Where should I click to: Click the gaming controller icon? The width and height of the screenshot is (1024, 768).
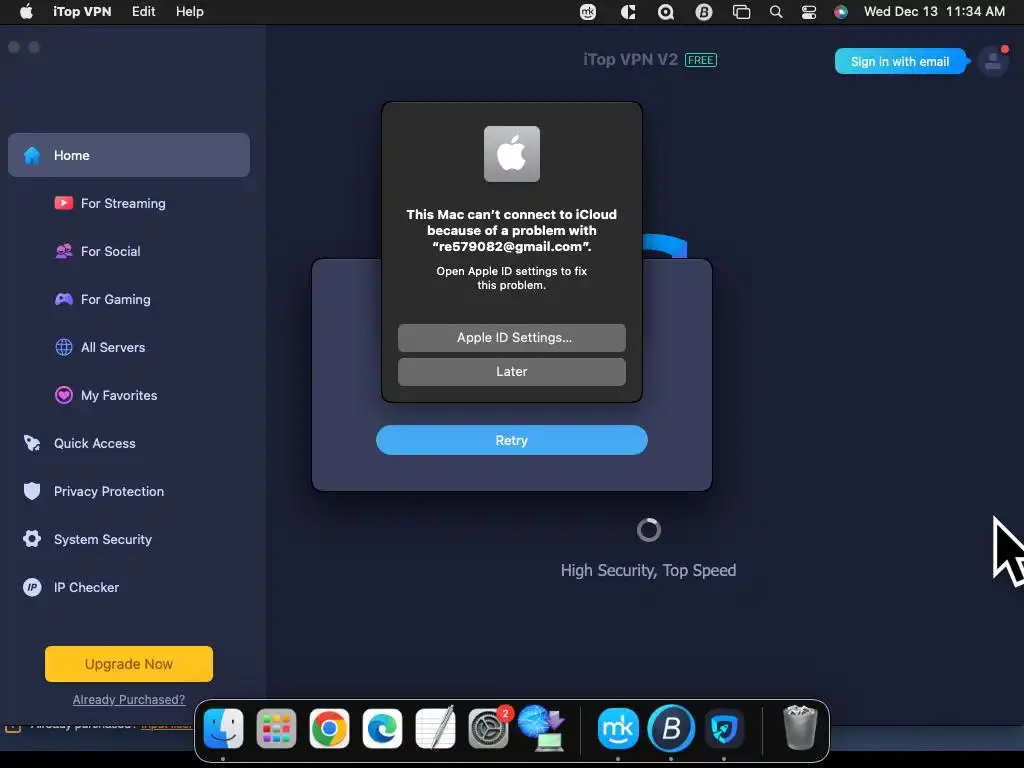pyautogui.click(x=63, y=299)
